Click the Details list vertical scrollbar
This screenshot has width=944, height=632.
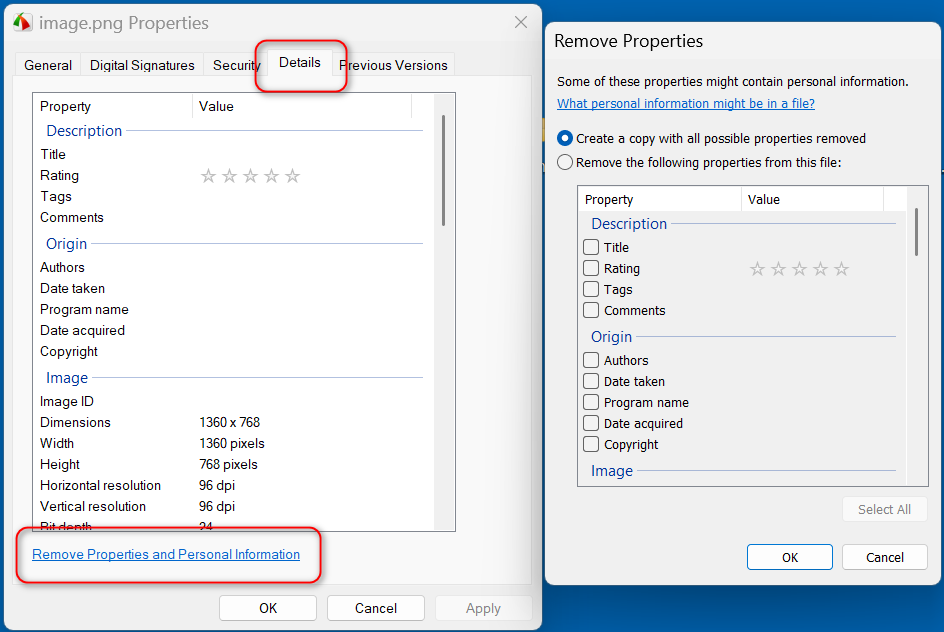coord(443,170)
